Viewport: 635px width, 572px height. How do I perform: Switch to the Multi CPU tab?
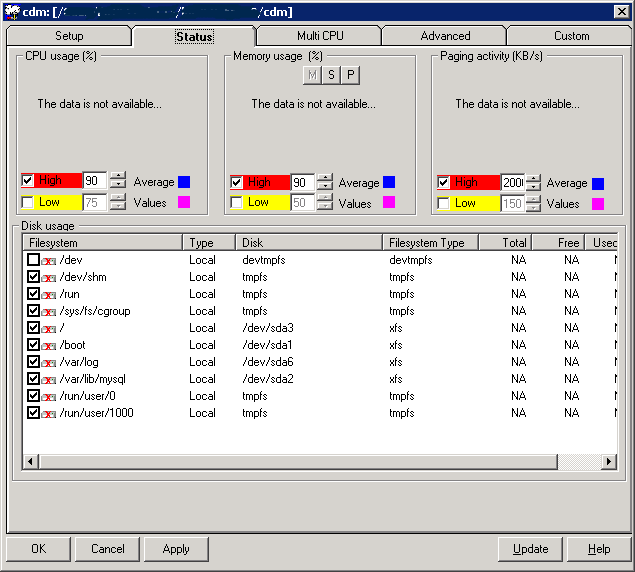pos(319,36)
